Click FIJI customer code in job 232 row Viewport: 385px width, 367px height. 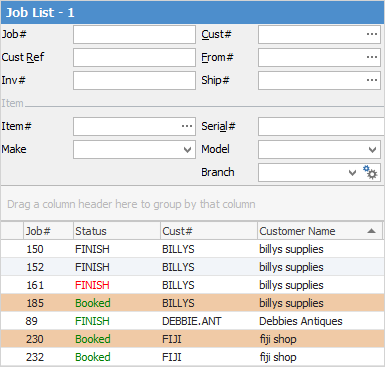click(172, 357)
